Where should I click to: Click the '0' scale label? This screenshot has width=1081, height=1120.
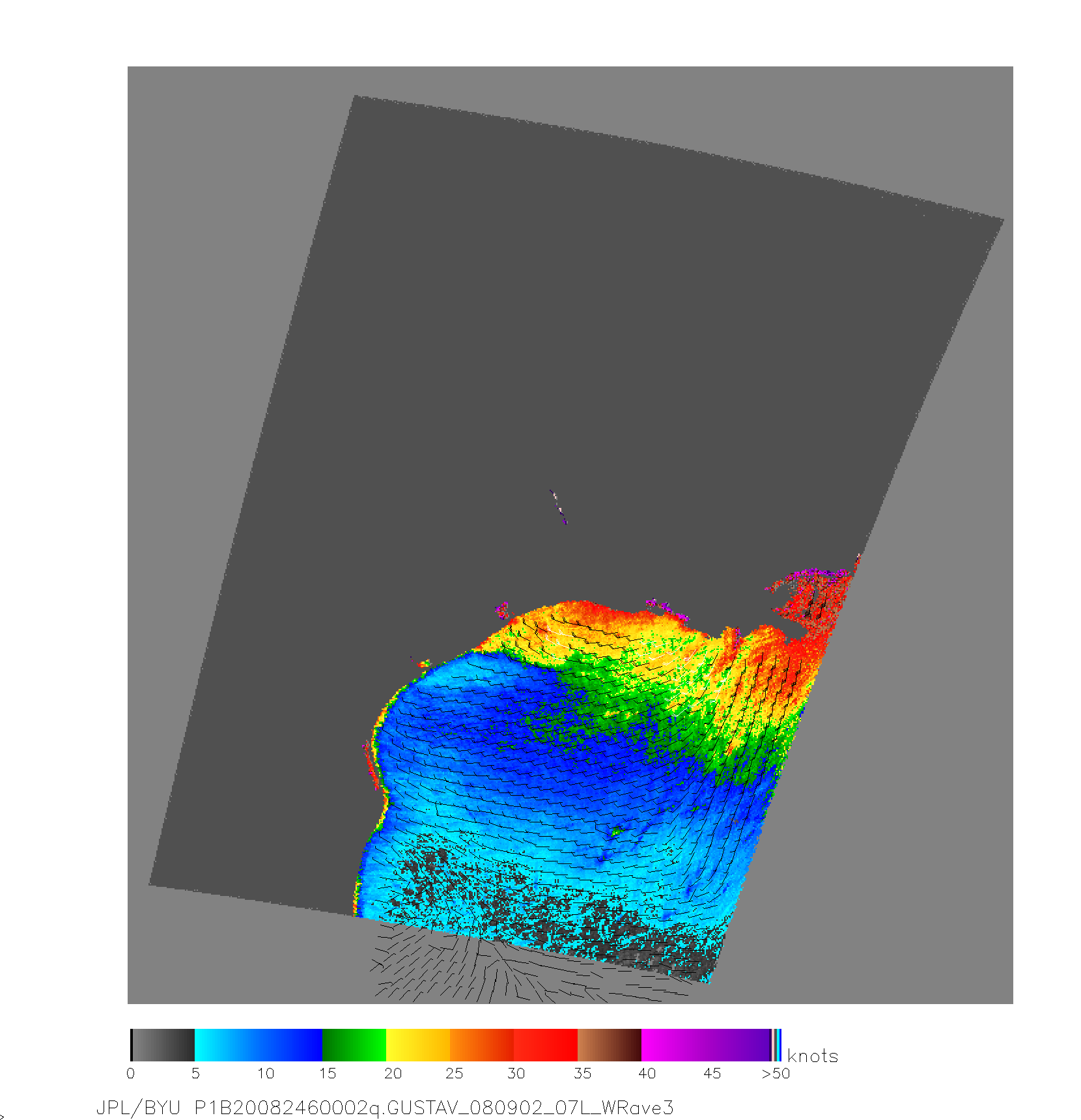[x=131, y=1074]
